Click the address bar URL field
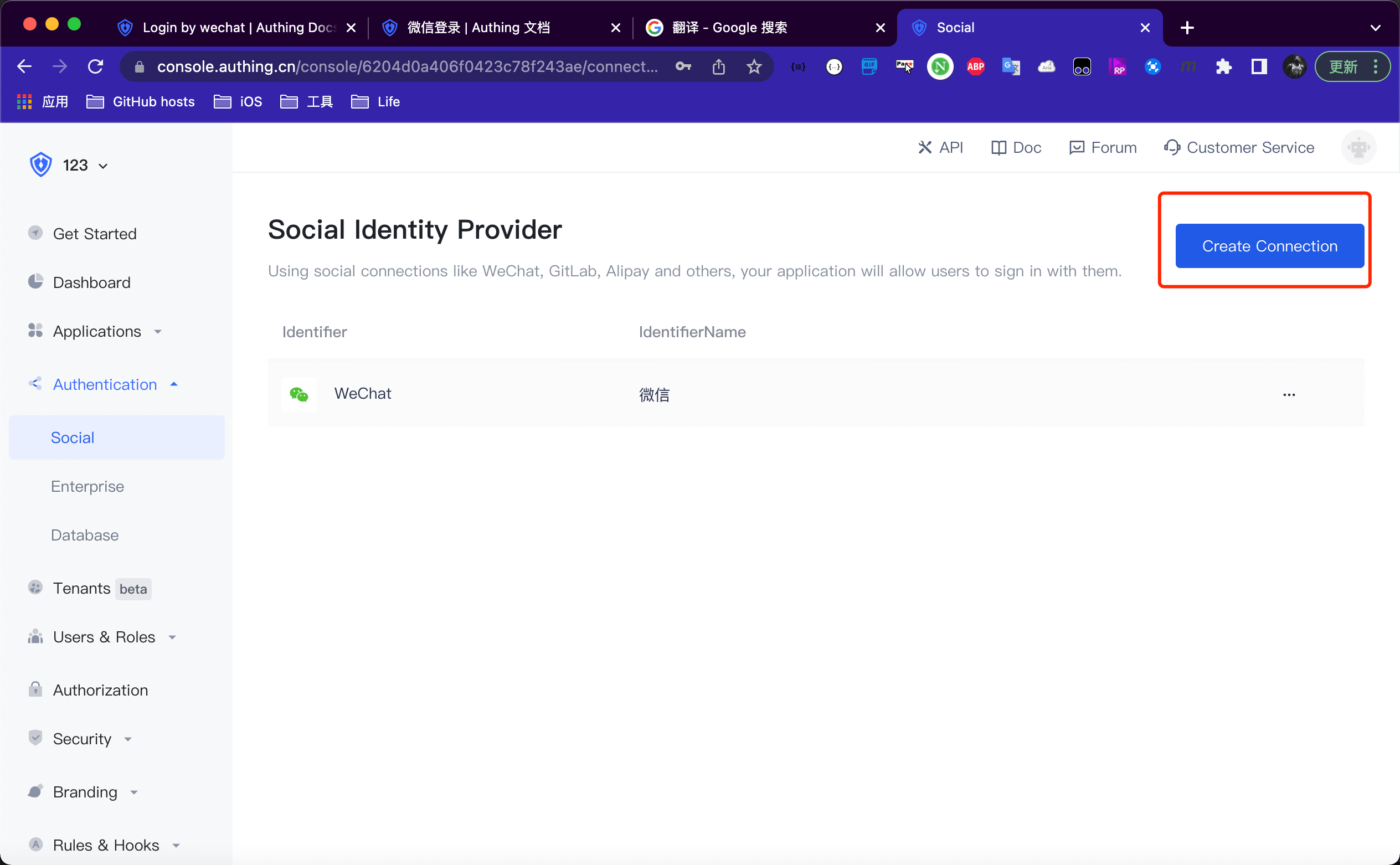This screenshot has height=865, width=1400. pos(406,67)
